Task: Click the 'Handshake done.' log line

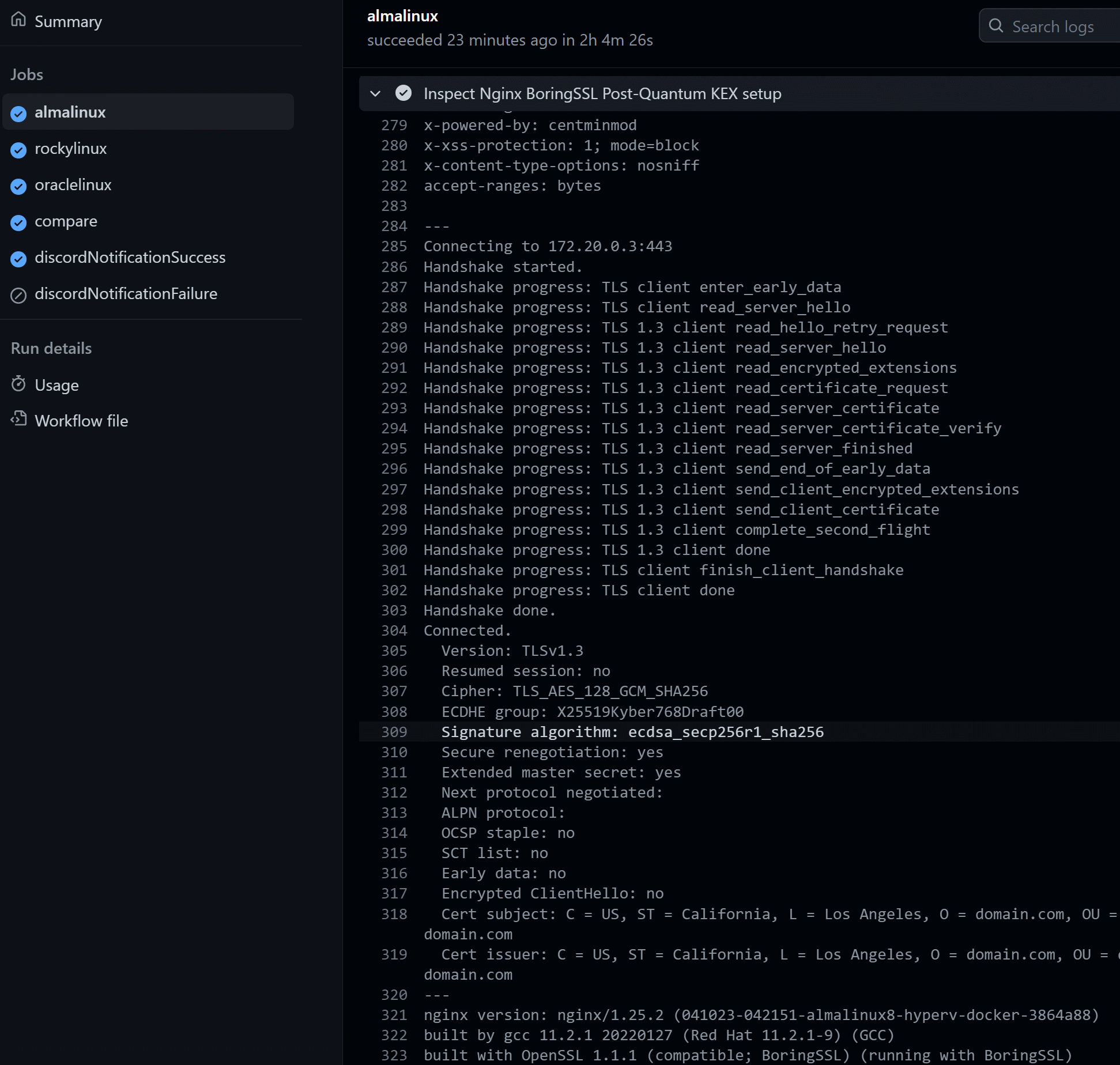Action: [490, 610]
